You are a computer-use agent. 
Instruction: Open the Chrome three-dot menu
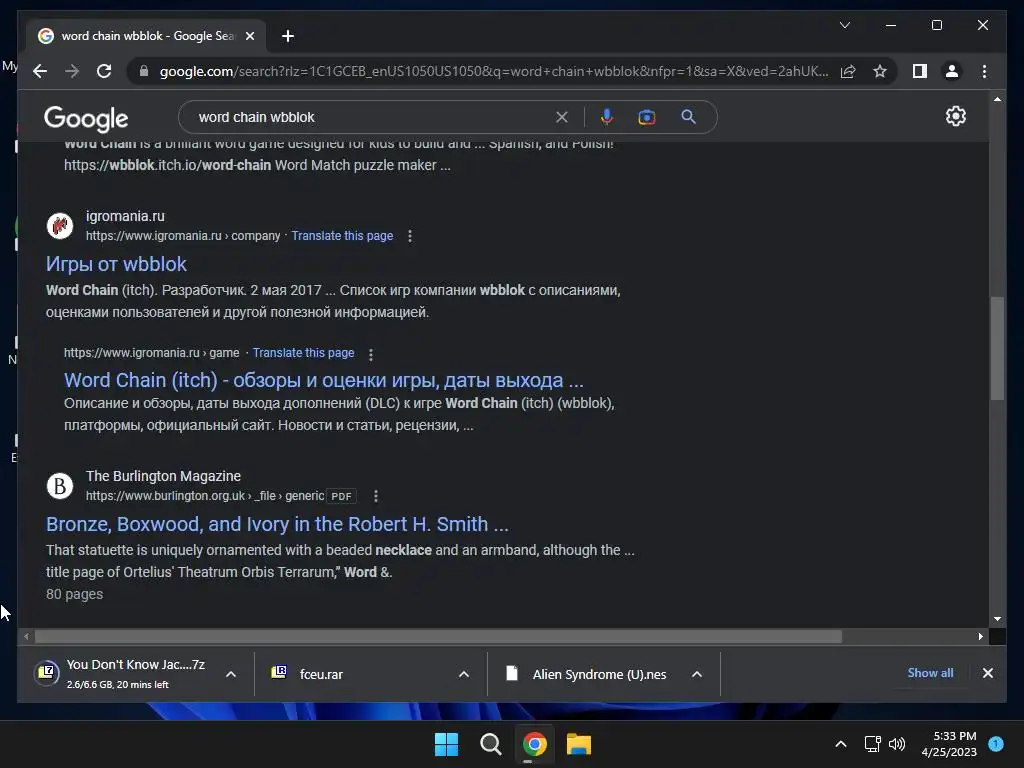[984, 71]
